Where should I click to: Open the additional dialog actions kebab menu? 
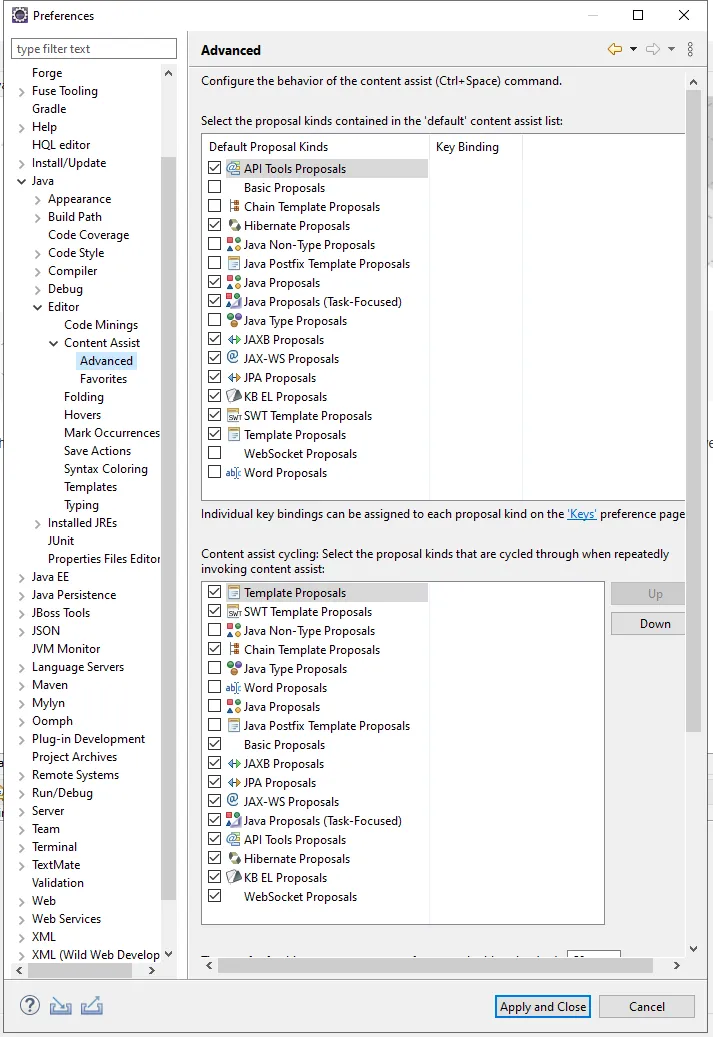coord(690,50)
